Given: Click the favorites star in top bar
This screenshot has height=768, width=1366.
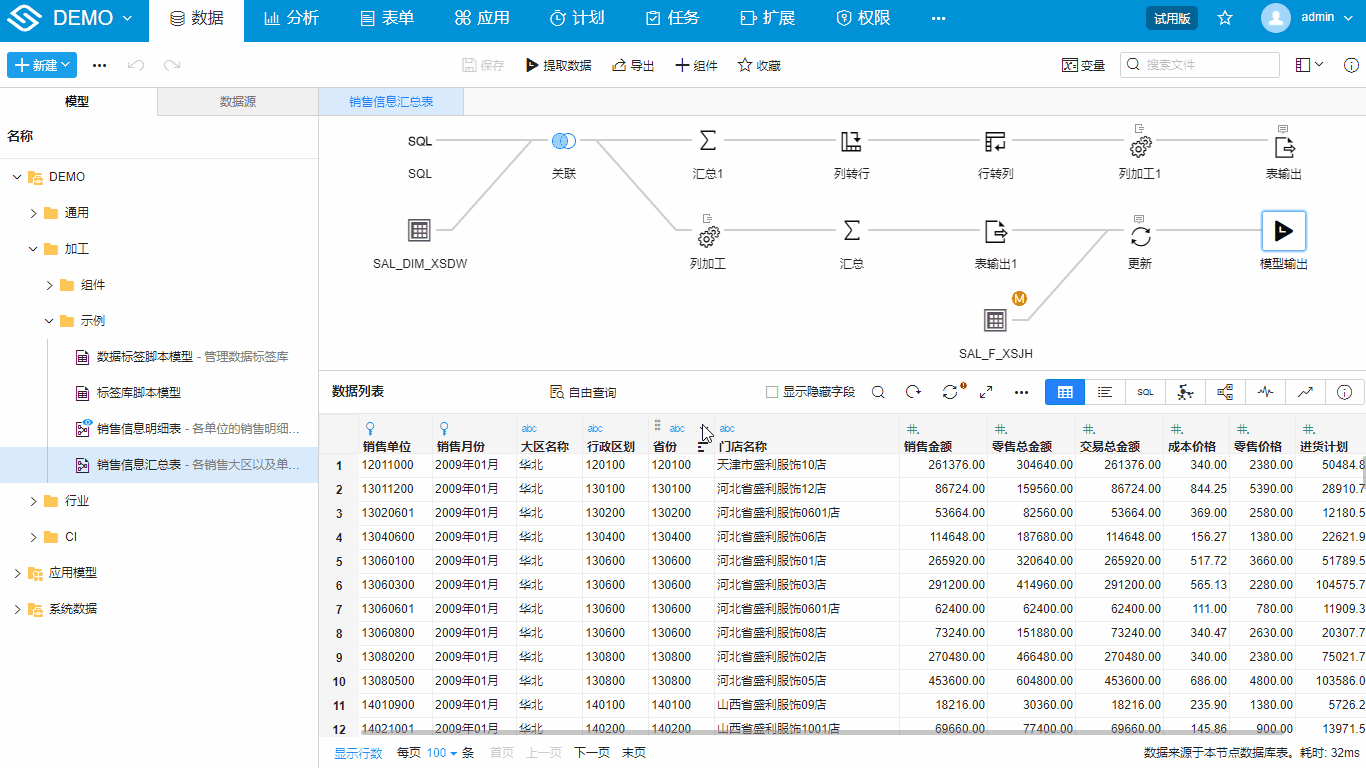Looking at the screenshot, I should tap(1225, 18).
